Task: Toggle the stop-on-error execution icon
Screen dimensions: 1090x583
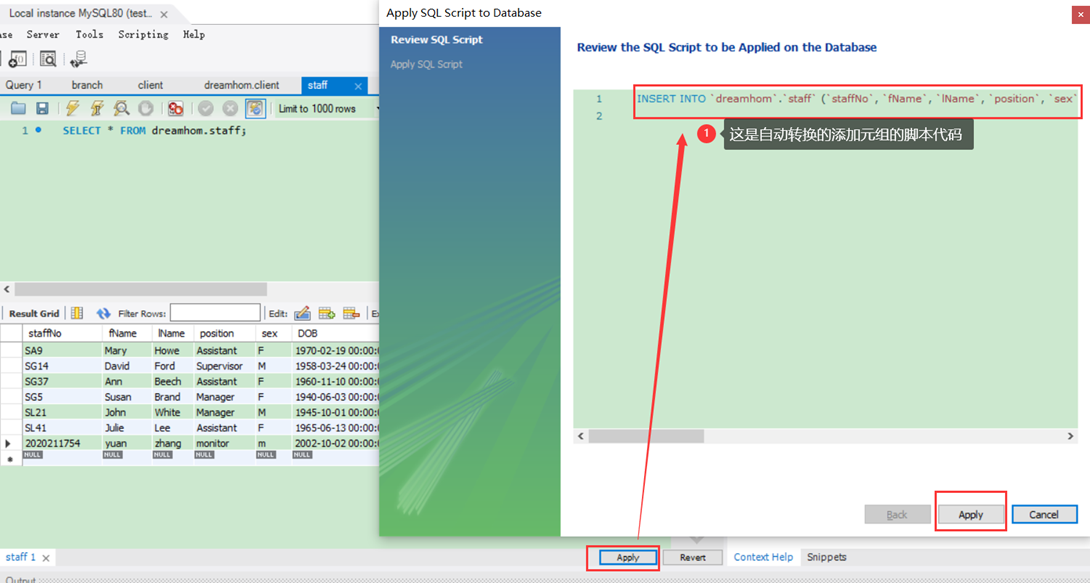Action: point(176,108)
